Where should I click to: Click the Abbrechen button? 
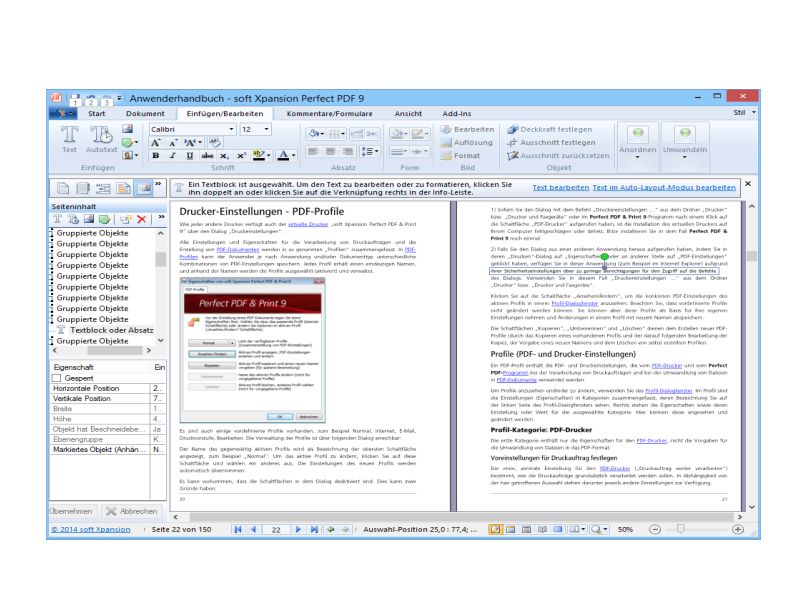[x=132, y=511]
